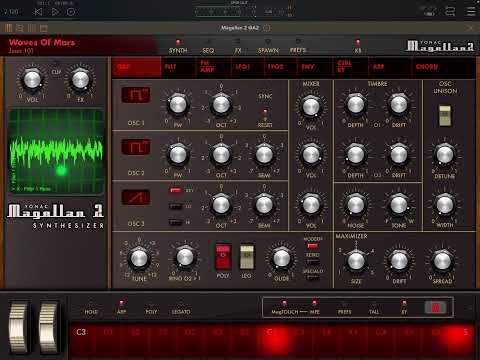Switch to the OSC tab
The height and width of the screenshot is (360, 480).
point(136,67)
